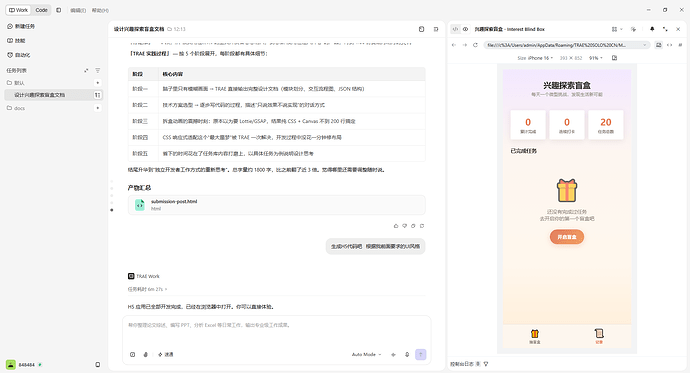Click the button on the docs folder row
This screenshot has height=373, width=690.
tap(98, 108)
